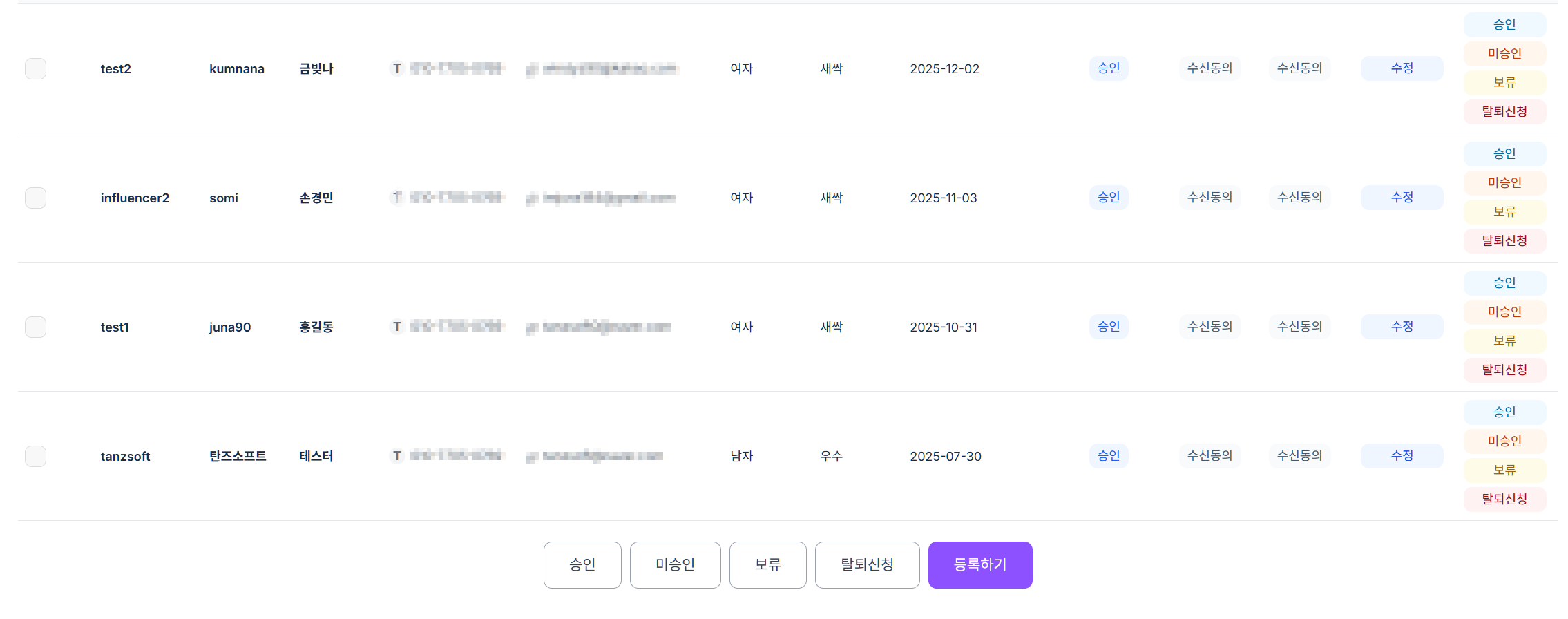
Task: Click the bottom 보류 bulk button
Action: click(767, 565)
